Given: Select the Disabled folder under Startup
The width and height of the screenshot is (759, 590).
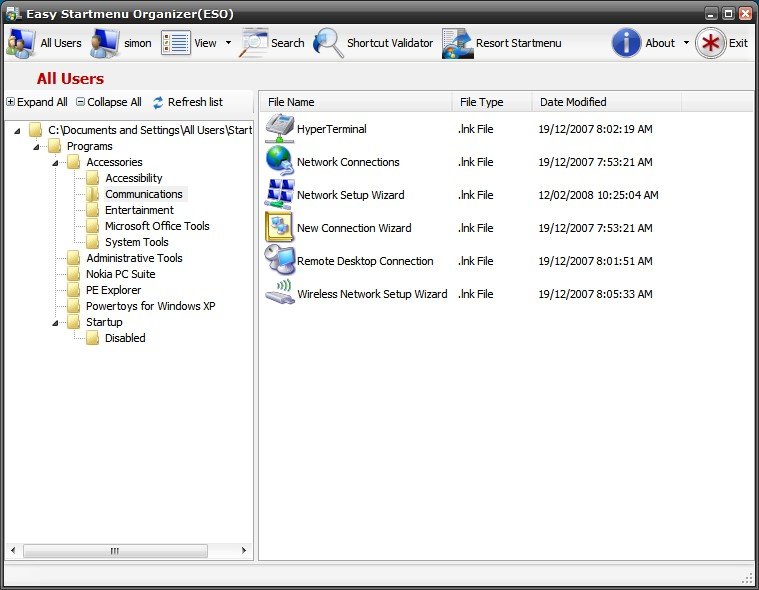Looking at the screenshot, I should (x=125, y=338).
